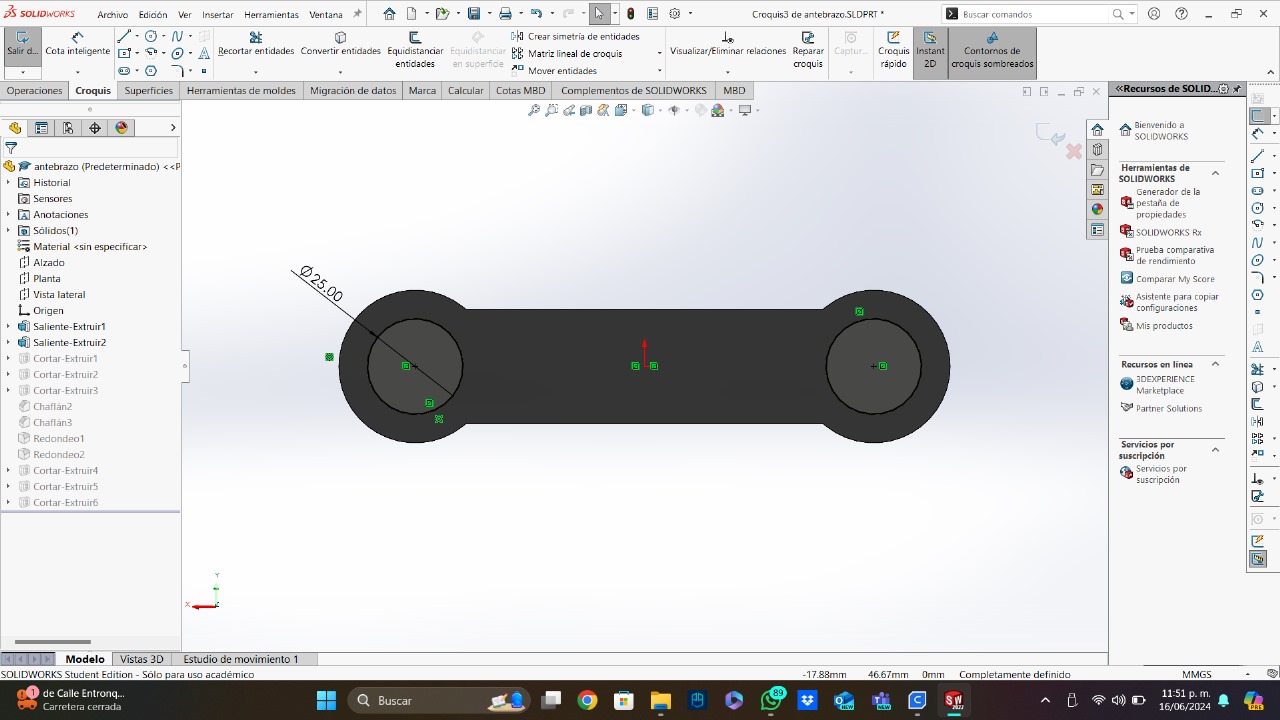Activate Recortar entidades trim tool
Image resolution: width=1280 pixels, height=720 pixels.
[x=256, y=44]
